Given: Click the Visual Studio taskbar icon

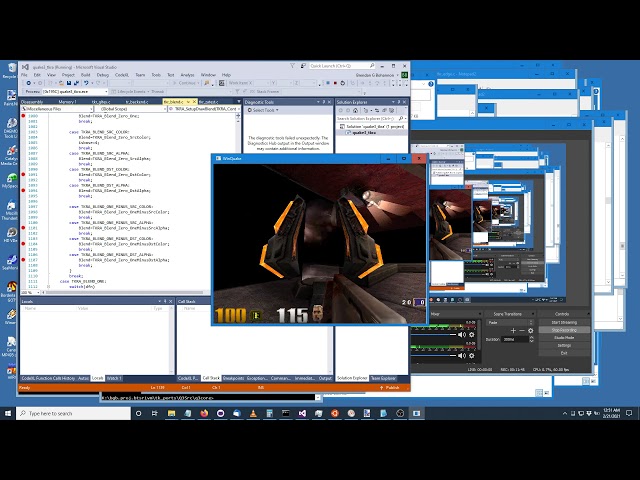Looking at the screenshot, I should [302, 413].
